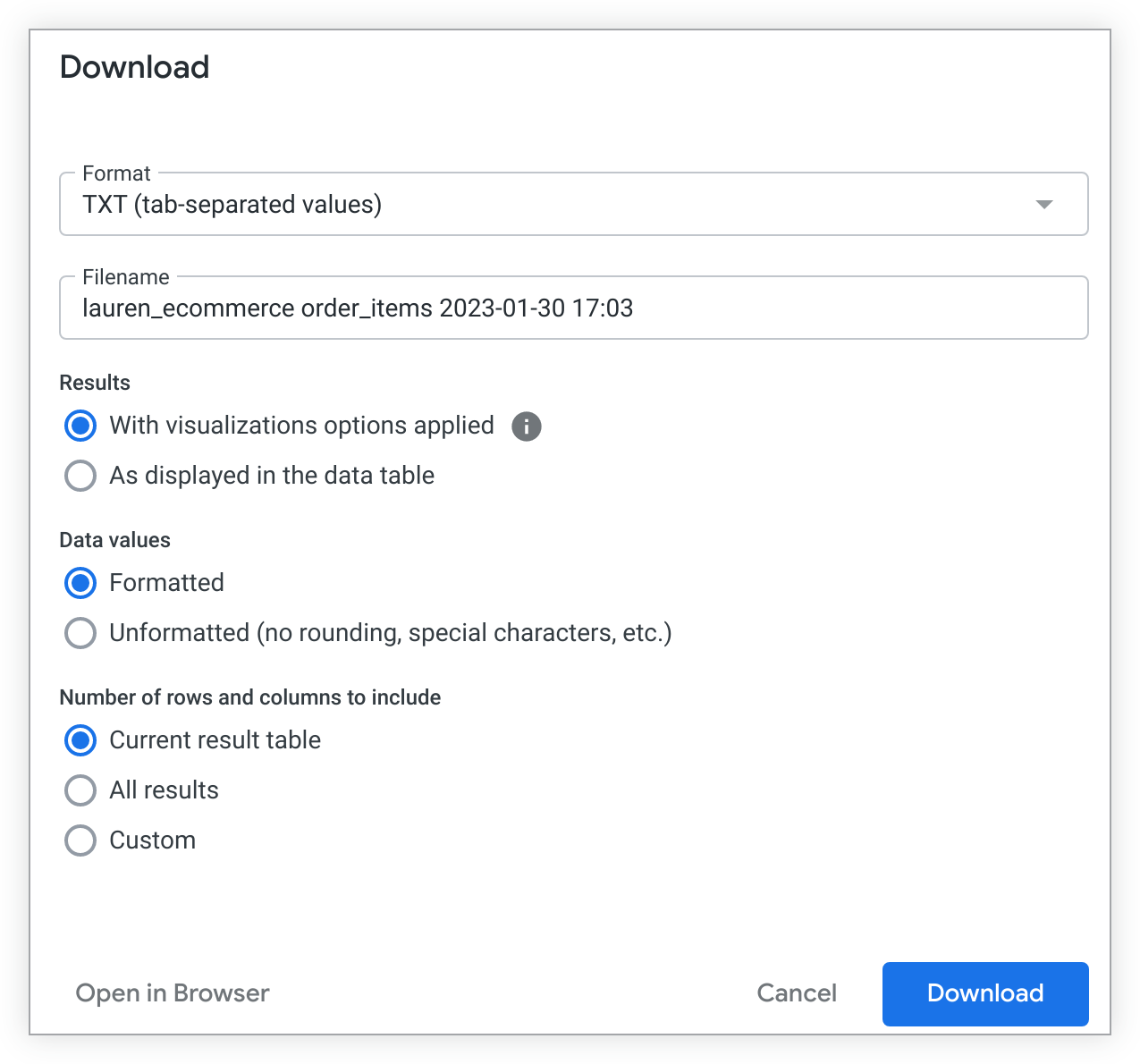This screenshot has width=1140, height=1064.
Task: Click Open in Browser link
Action: pyautogui.click(x=173, y=993)
